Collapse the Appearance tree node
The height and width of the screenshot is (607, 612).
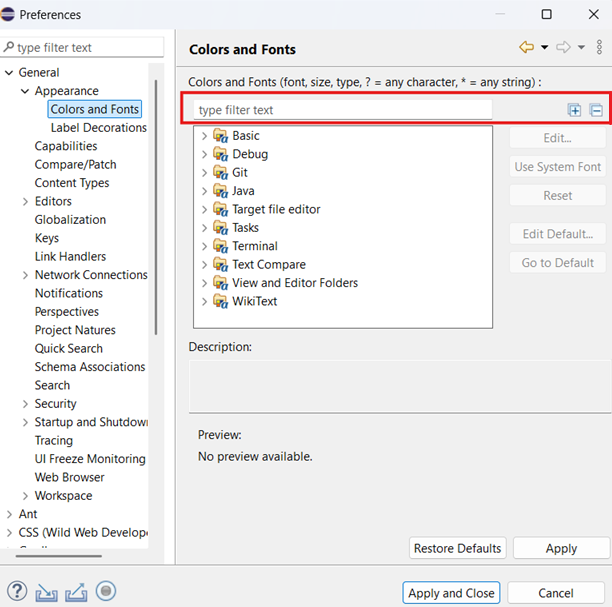click(25, 91)
